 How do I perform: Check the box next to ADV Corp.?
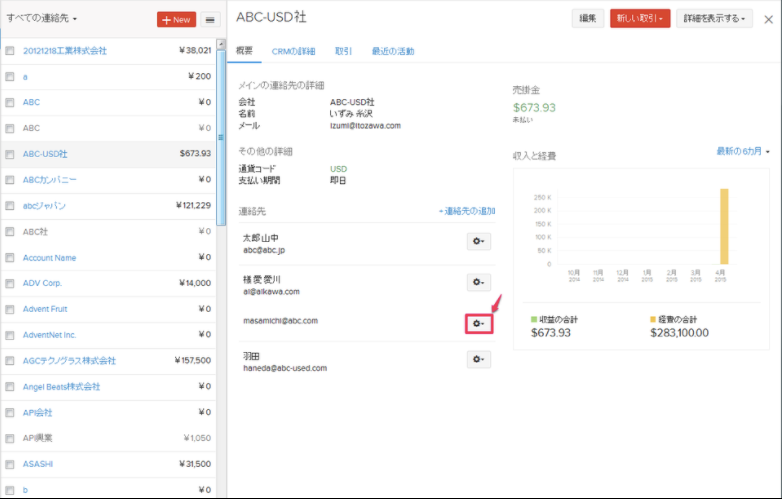(x=10, y=283)
